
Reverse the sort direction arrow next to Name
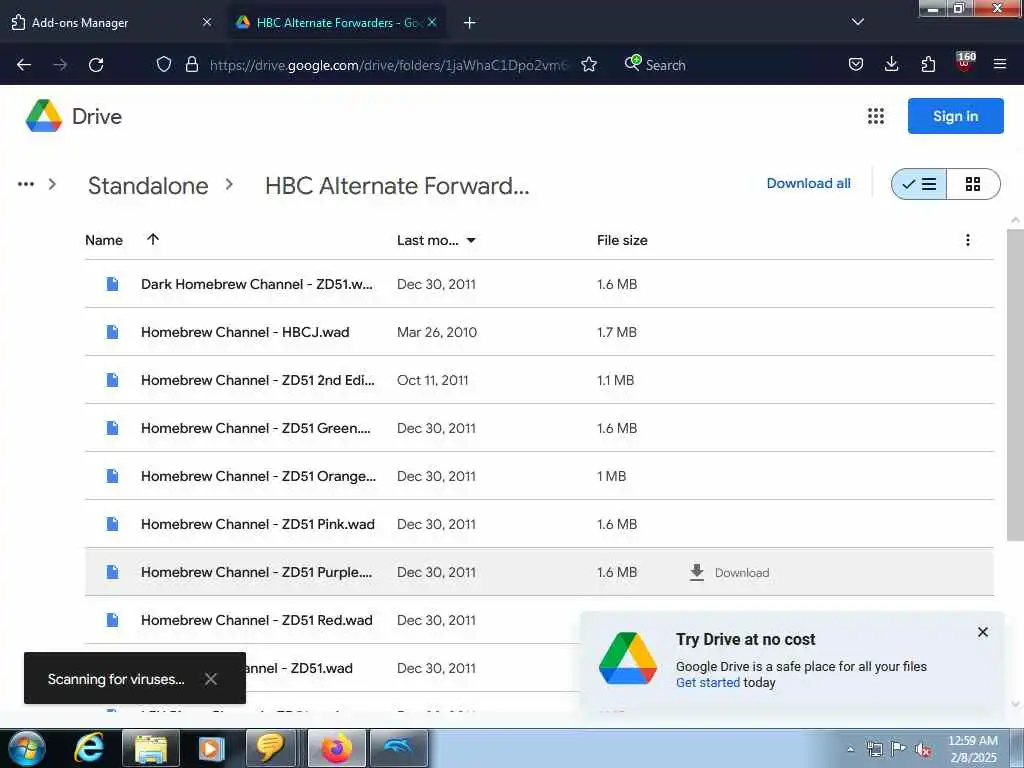click(153, 239)
